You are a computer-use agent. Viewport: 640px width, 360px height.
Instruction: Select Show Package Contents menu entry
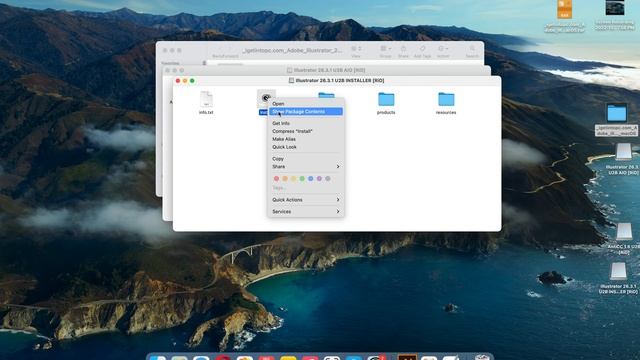tap(305, 111)
